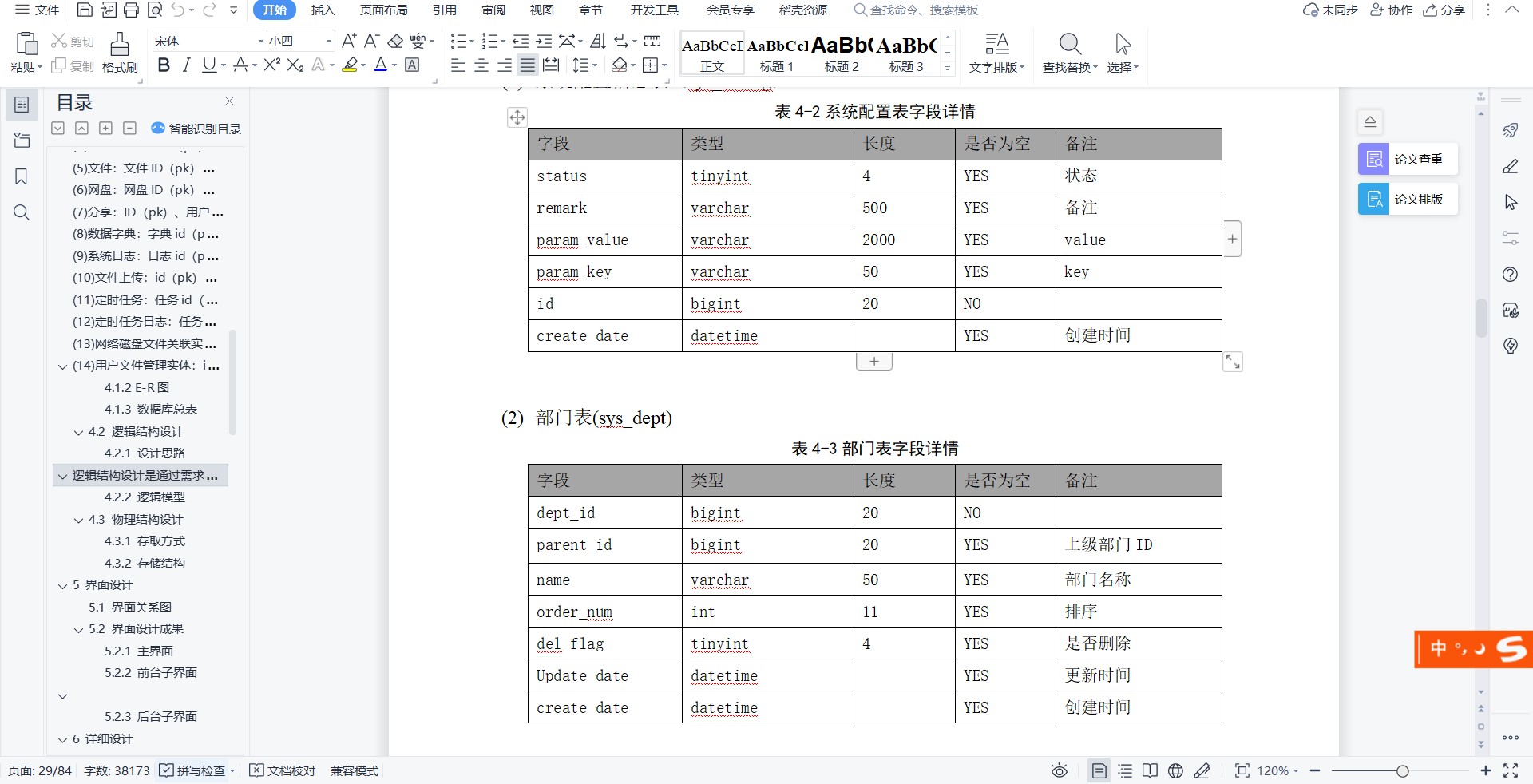Click the fullscreen icon in status bar
Screen dimensions: 1533x784
1511,770
